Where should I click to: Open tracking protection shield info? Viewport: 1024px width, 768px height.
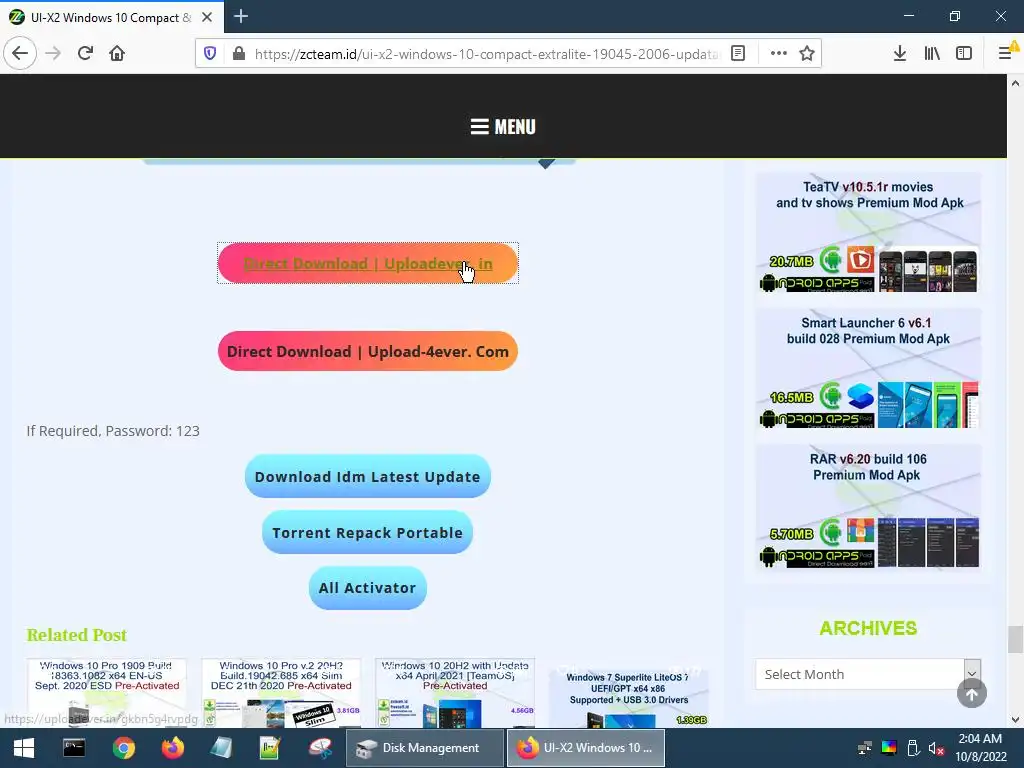pyautogui.click(x=210, y=54)
